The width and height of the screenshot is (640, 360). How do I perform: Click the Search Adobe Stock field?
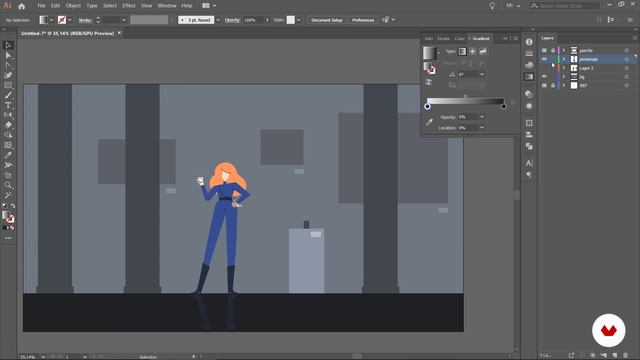[565, 6]
